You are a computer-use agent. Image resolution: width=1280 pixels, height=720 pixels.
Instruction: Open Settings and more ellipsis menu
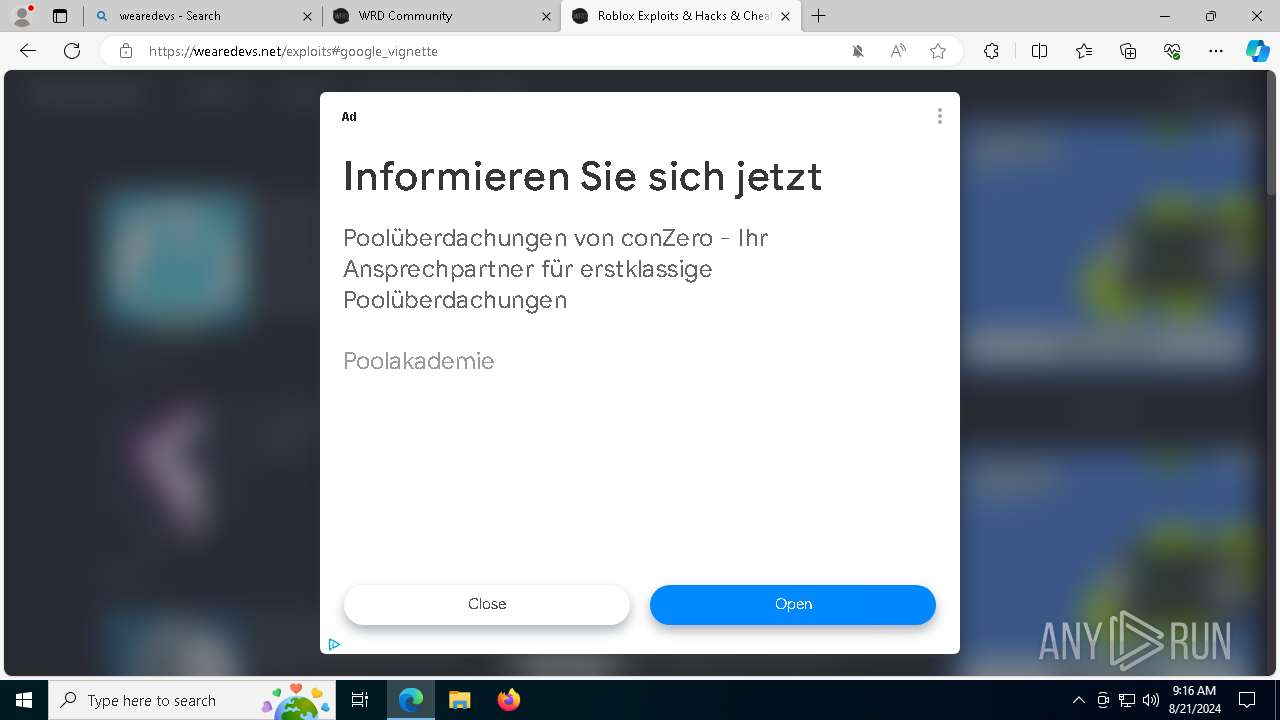[x=1216, y=51]
